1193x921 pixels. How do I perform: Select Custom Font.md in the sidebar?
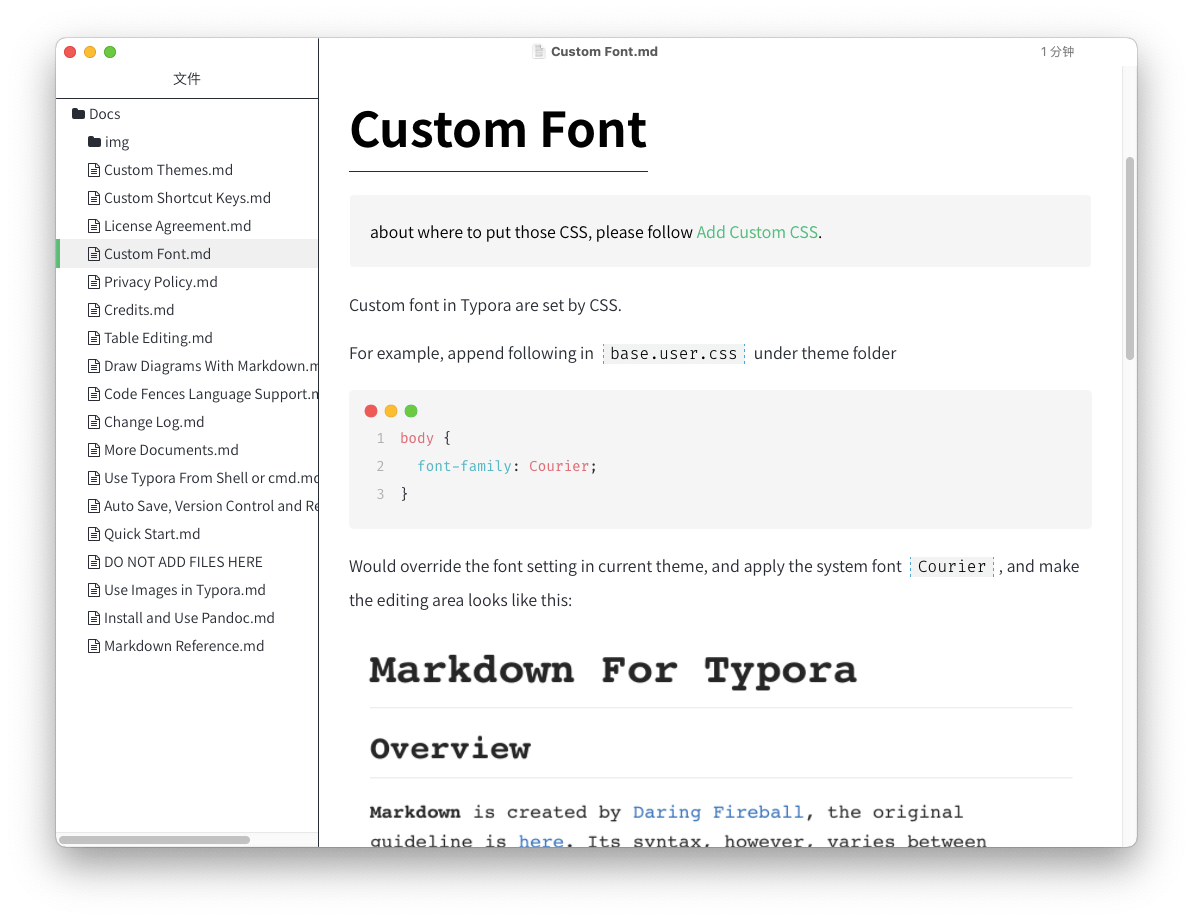pos(187,254)
